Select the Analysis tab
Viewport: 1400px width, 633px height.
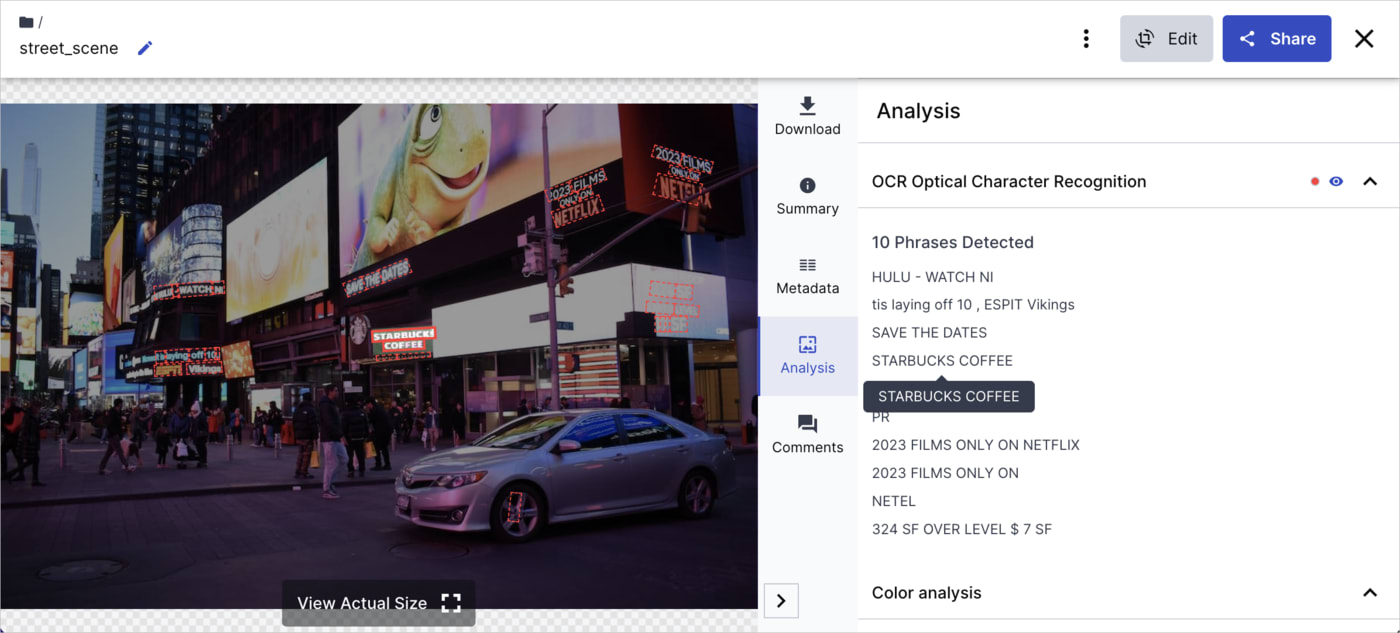point(807,356)
